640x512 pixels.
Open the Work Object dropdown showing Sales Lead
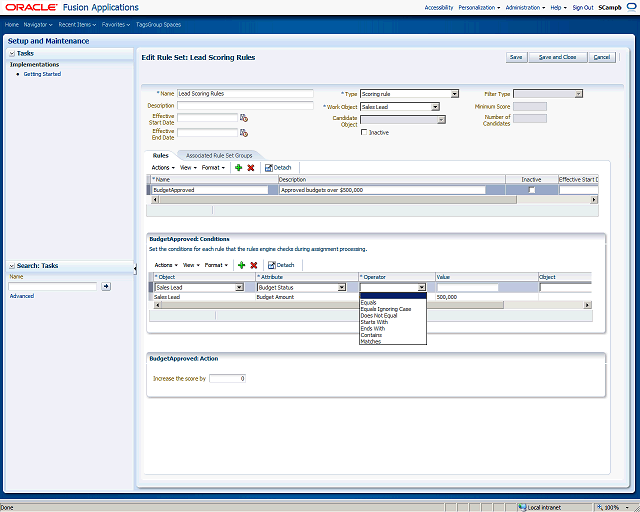[x=400, y=107]
